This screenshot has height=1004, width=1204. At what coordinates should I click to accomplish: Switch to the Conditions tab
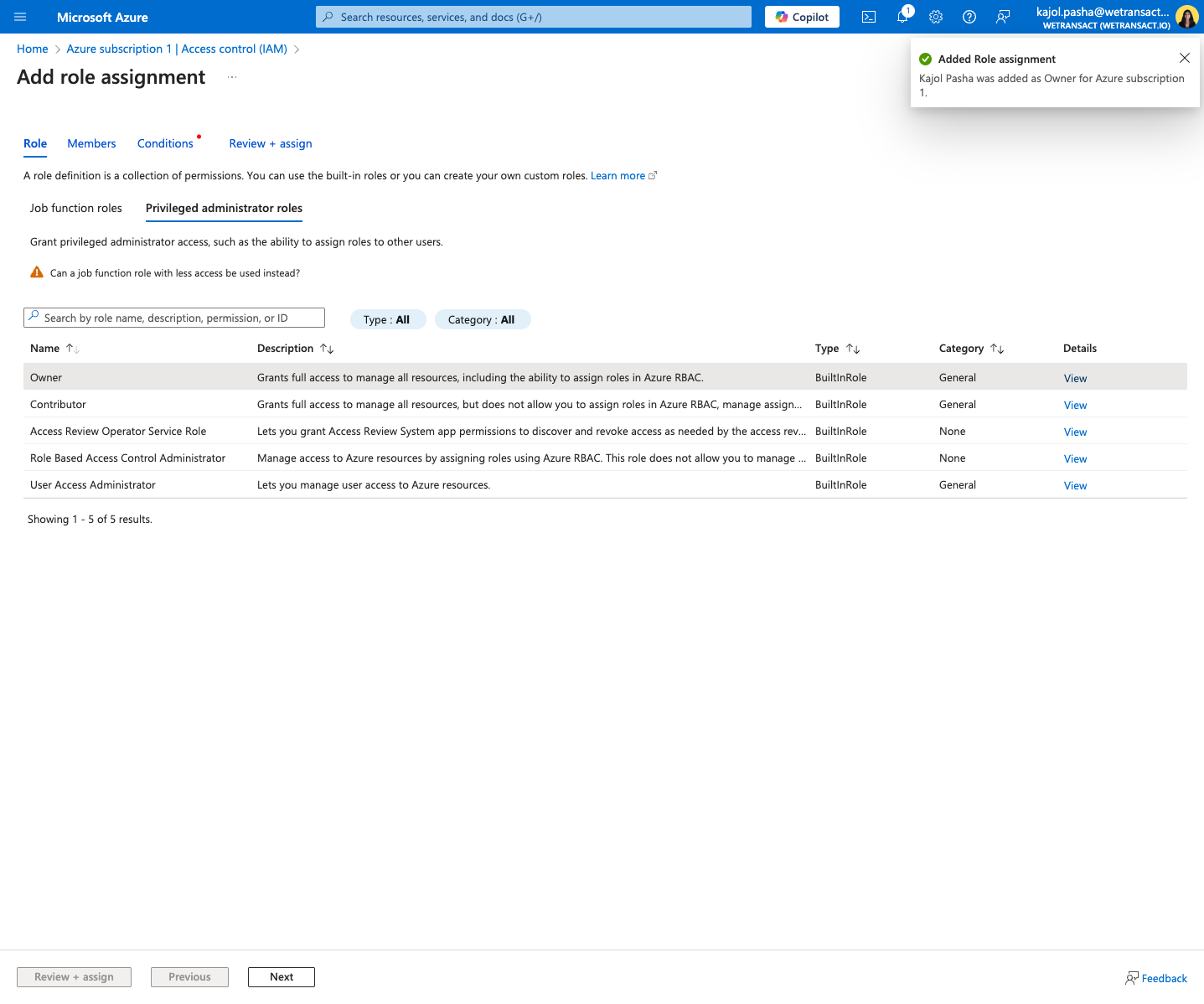tap(165, 143)
